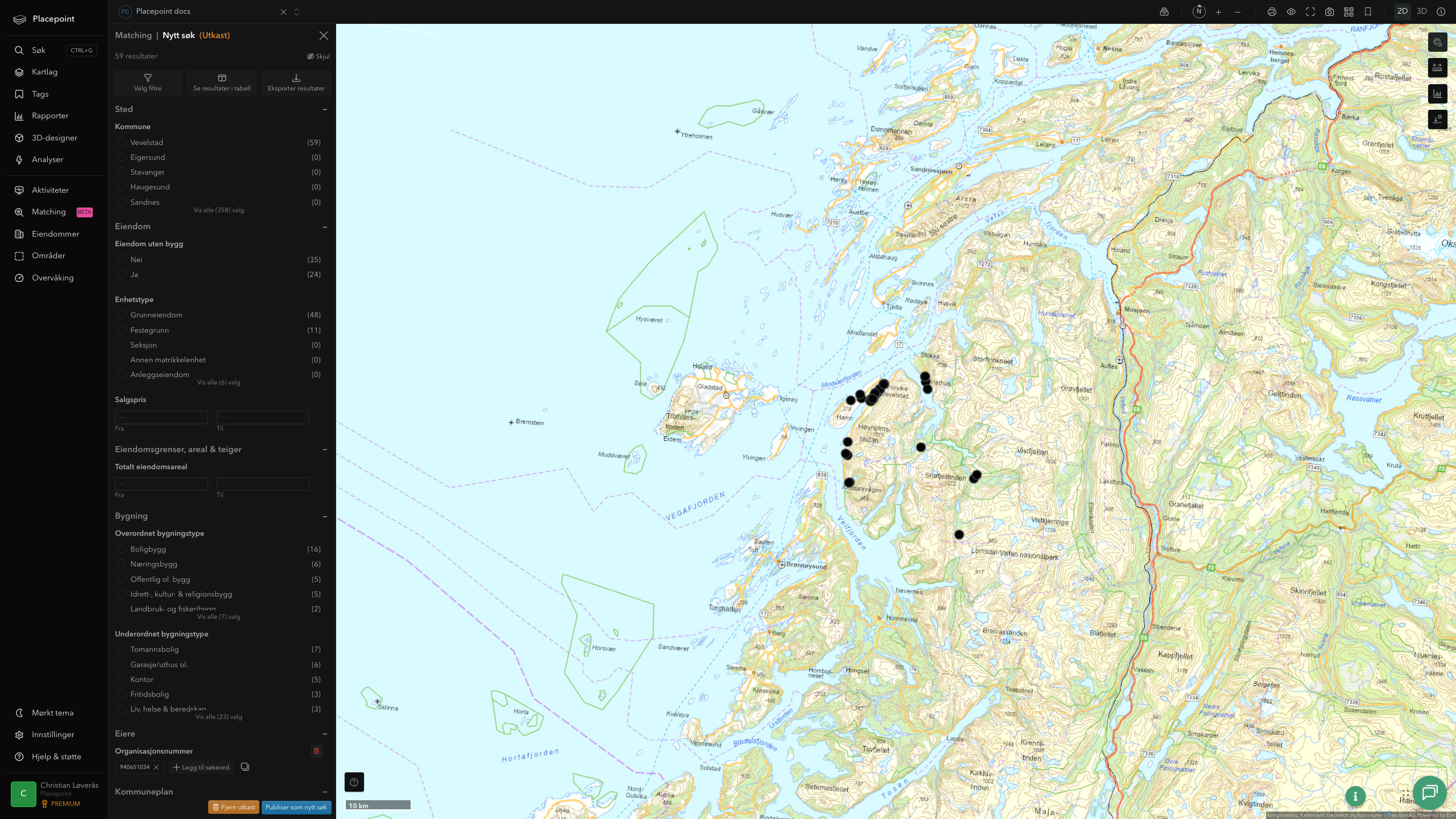Open Matching BETA in sidebar
Viewport: 1456px width, 819px height.
pyautogui.click(x=54, y=212)
